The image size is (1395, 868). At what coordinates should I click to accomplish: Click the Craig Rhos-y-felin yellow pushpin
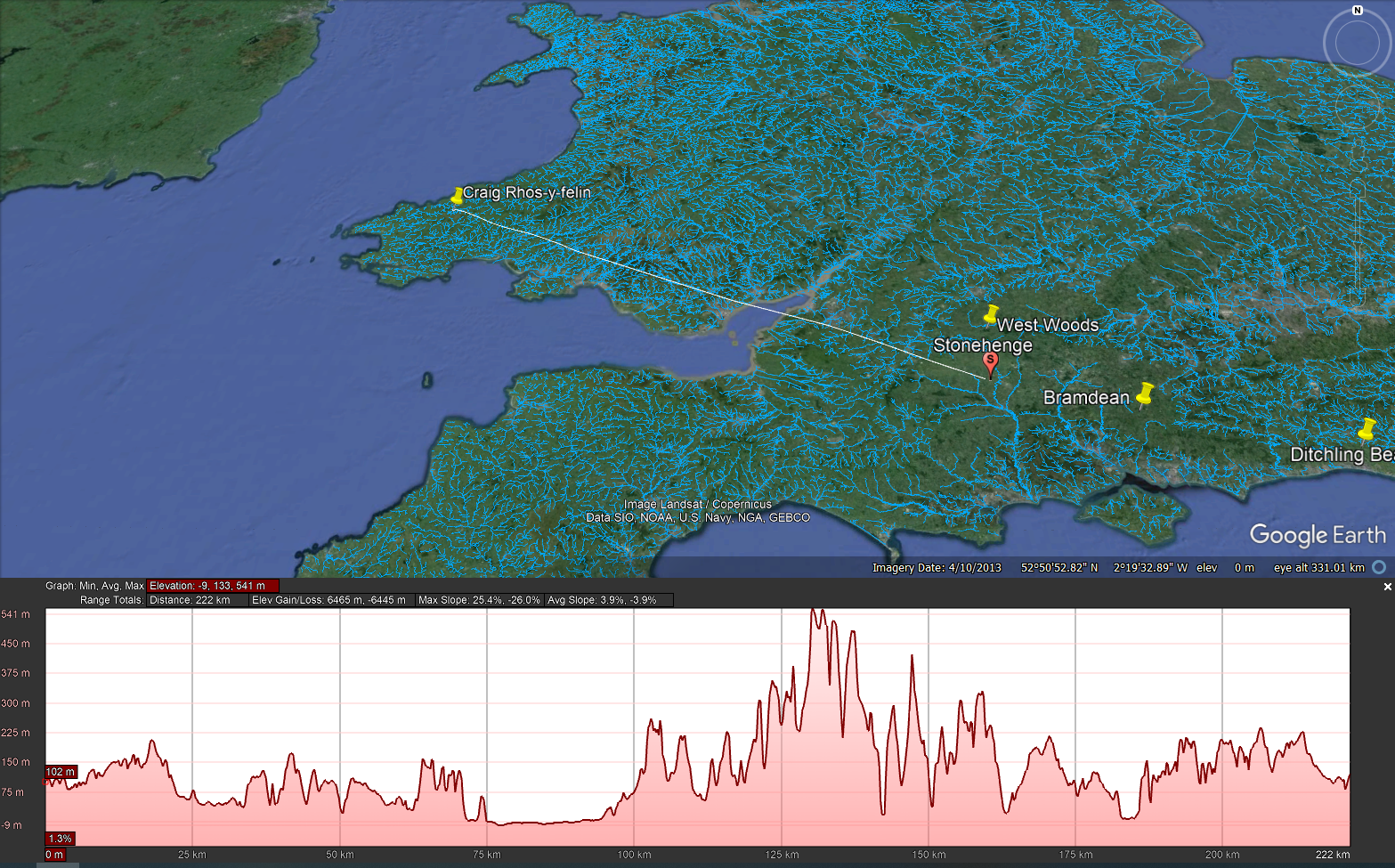coord(458,196)
